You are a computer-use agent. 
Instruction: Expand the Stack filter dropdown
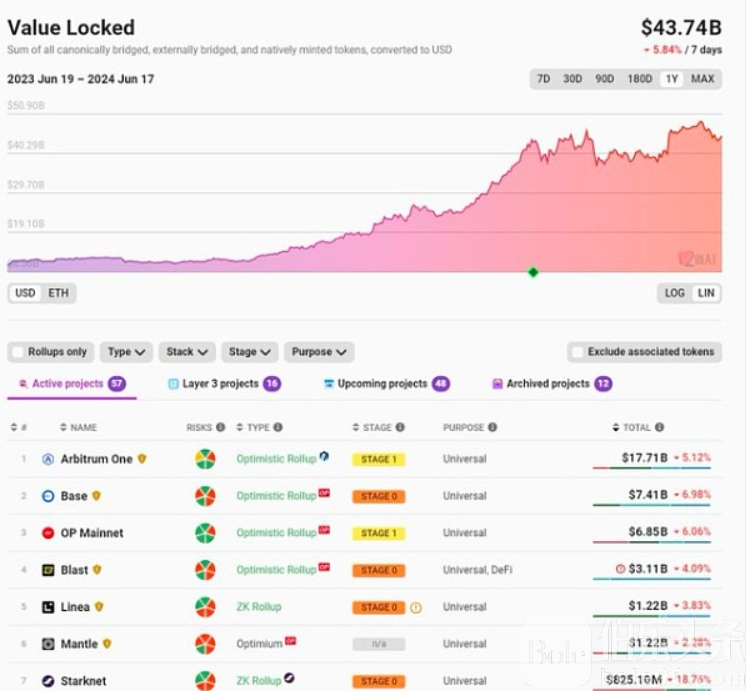click(x=187, y=352)
